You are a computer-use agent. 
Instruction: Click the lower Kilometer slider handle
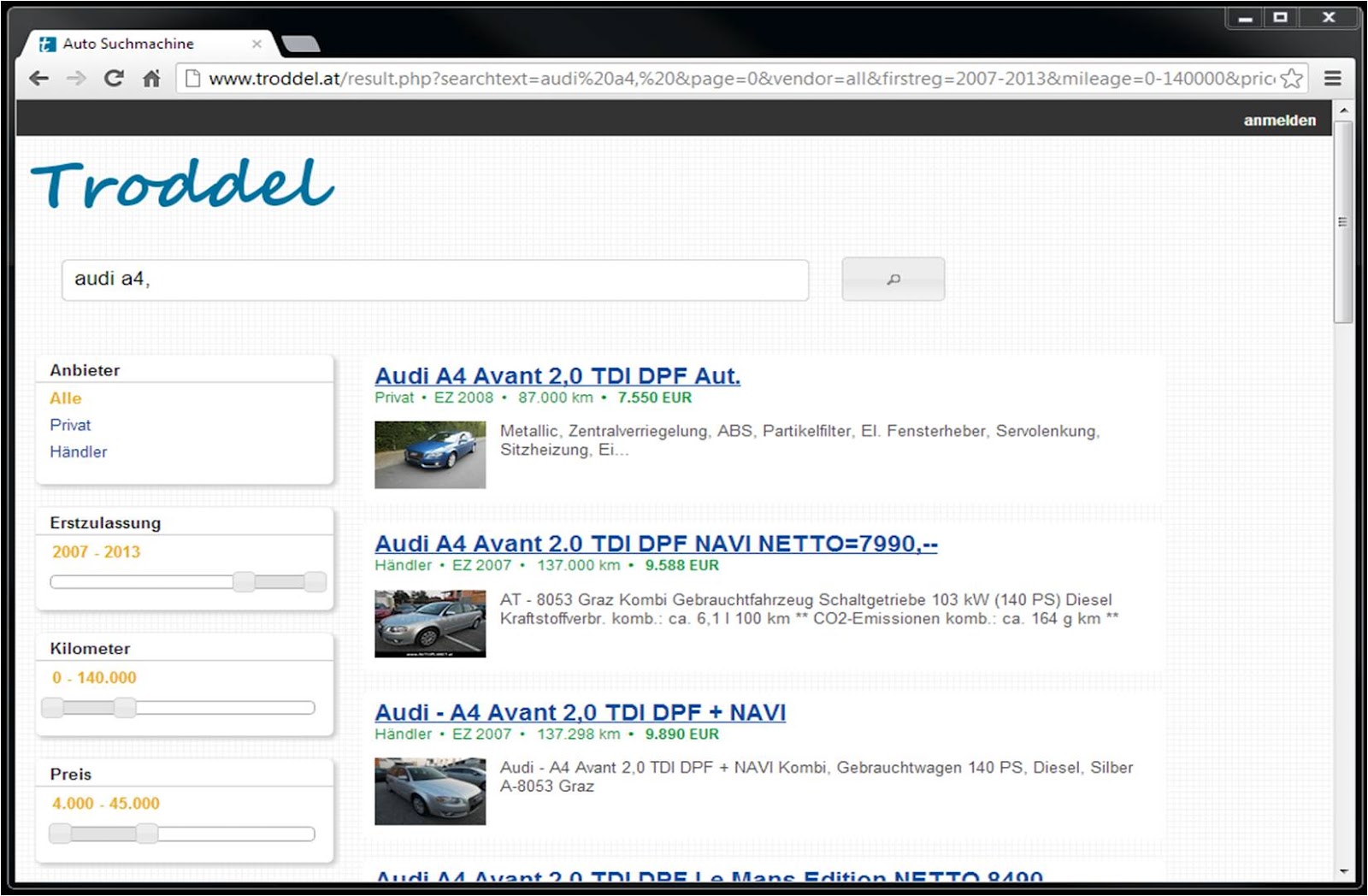coord(53,708)
